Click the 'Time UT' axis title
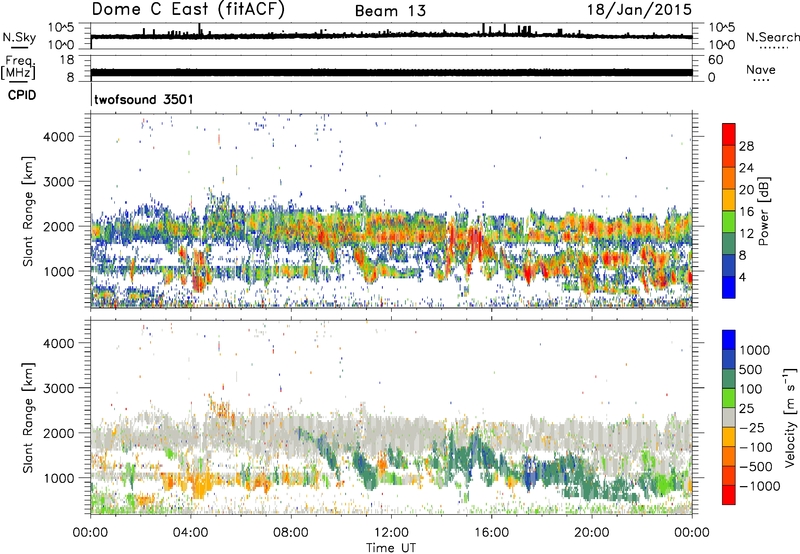Screen dimensions: 800x554 point(391,548)
